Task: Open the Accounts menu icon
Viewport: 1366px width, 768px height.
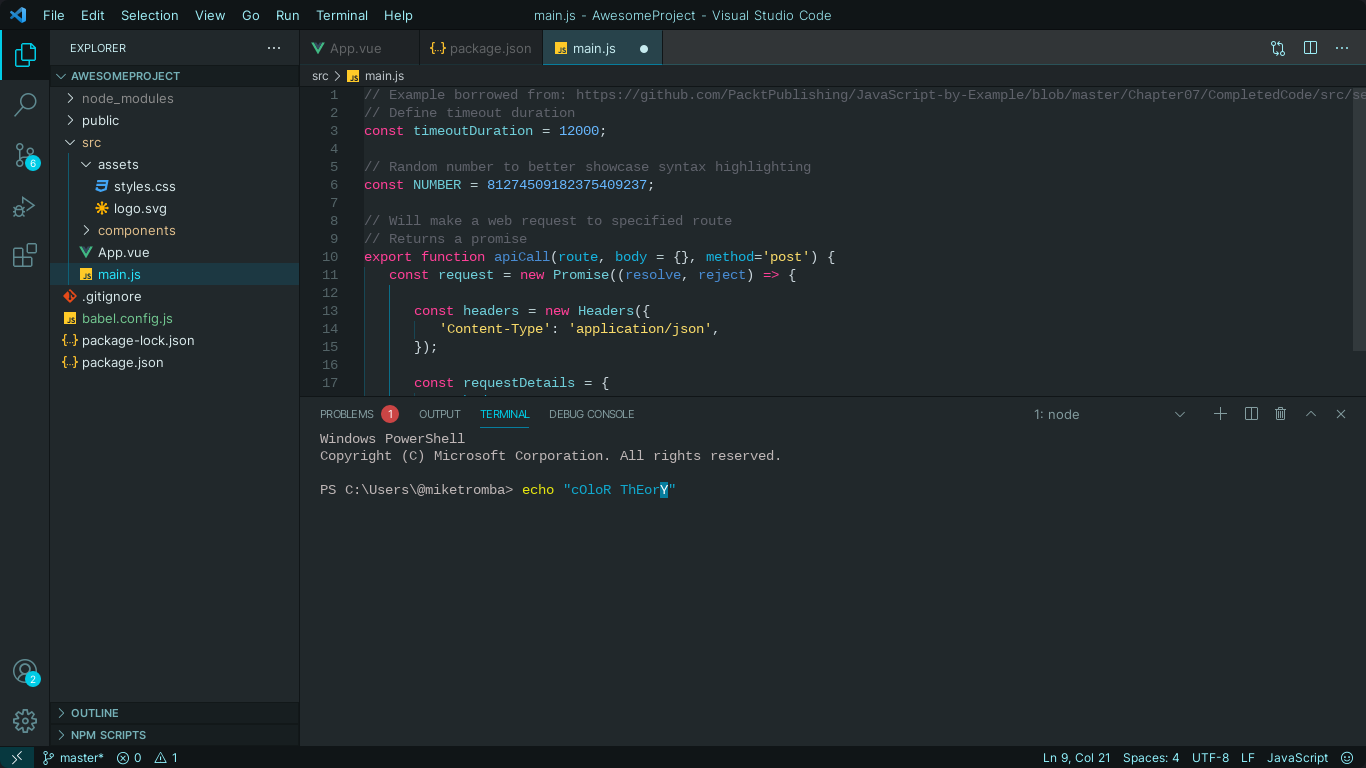Action: pyautogui.click(x=25, y=672)
